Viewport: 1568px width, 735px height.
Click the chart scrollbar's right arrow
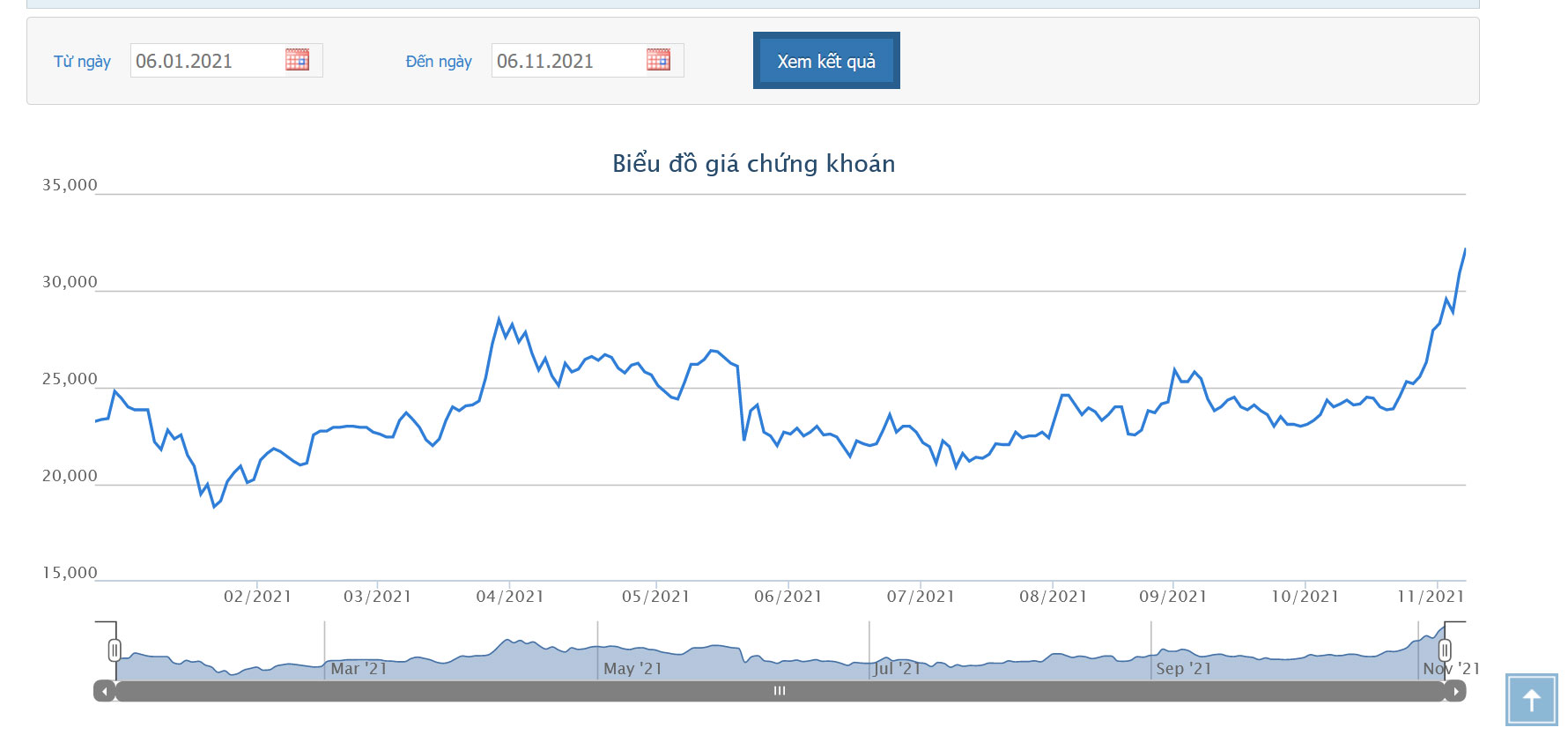pos(1455,692)
